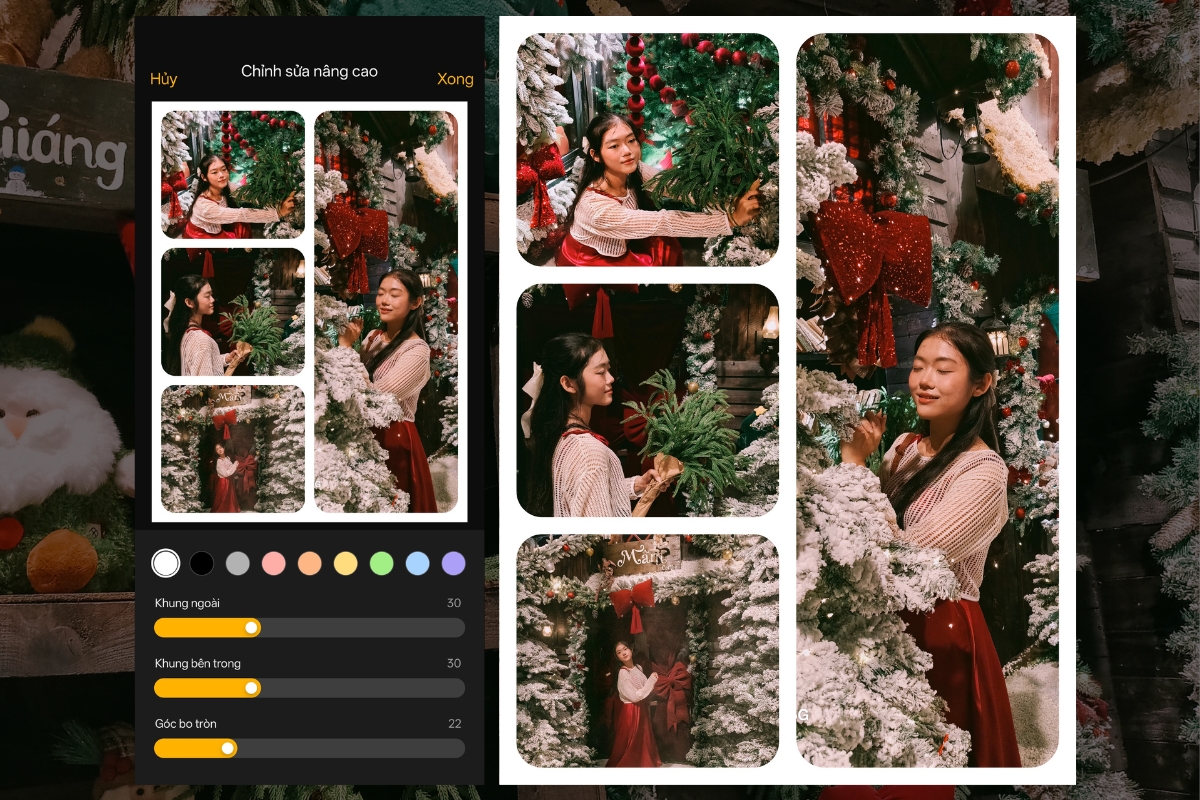Click the Khung bên trong value 30
1200x800 pixels.
click(454, 663)
